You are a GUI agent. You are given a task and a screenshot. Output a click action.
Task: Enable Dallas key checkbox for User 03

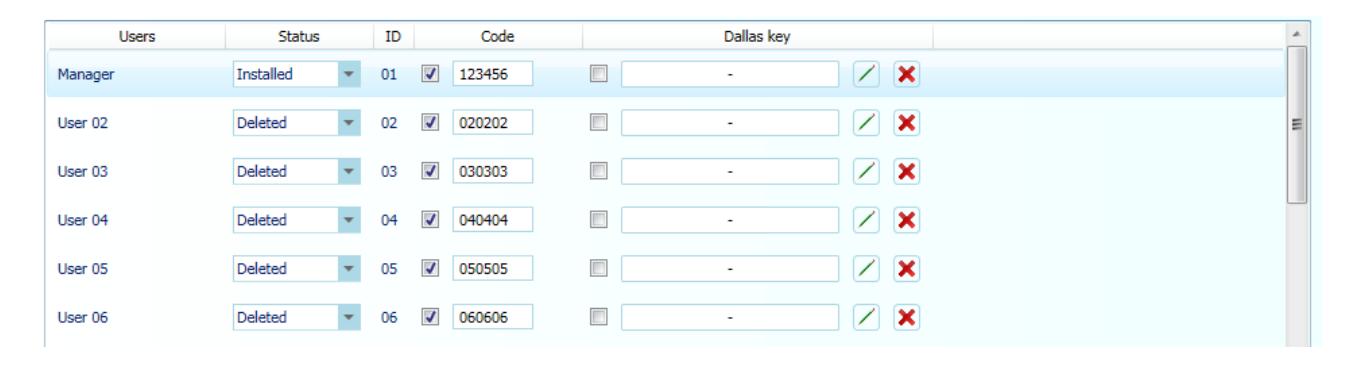pos(598,172)
